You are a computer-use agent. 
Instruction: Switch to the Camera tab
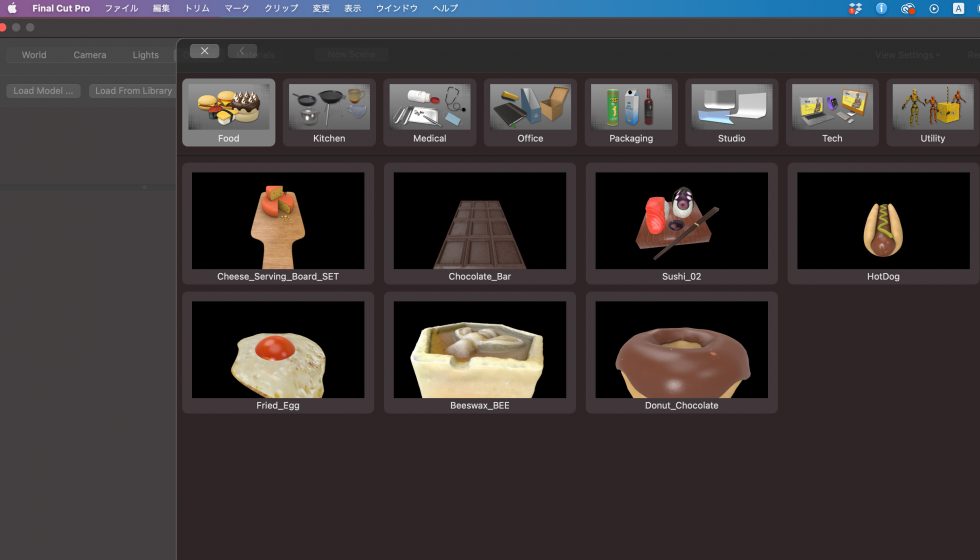point(90,55)
